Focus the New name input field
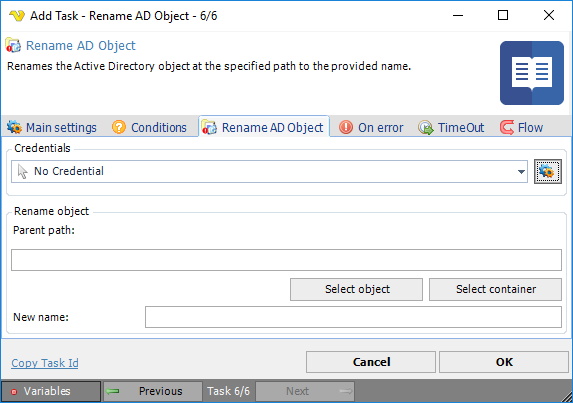 (x=353, y=317)
